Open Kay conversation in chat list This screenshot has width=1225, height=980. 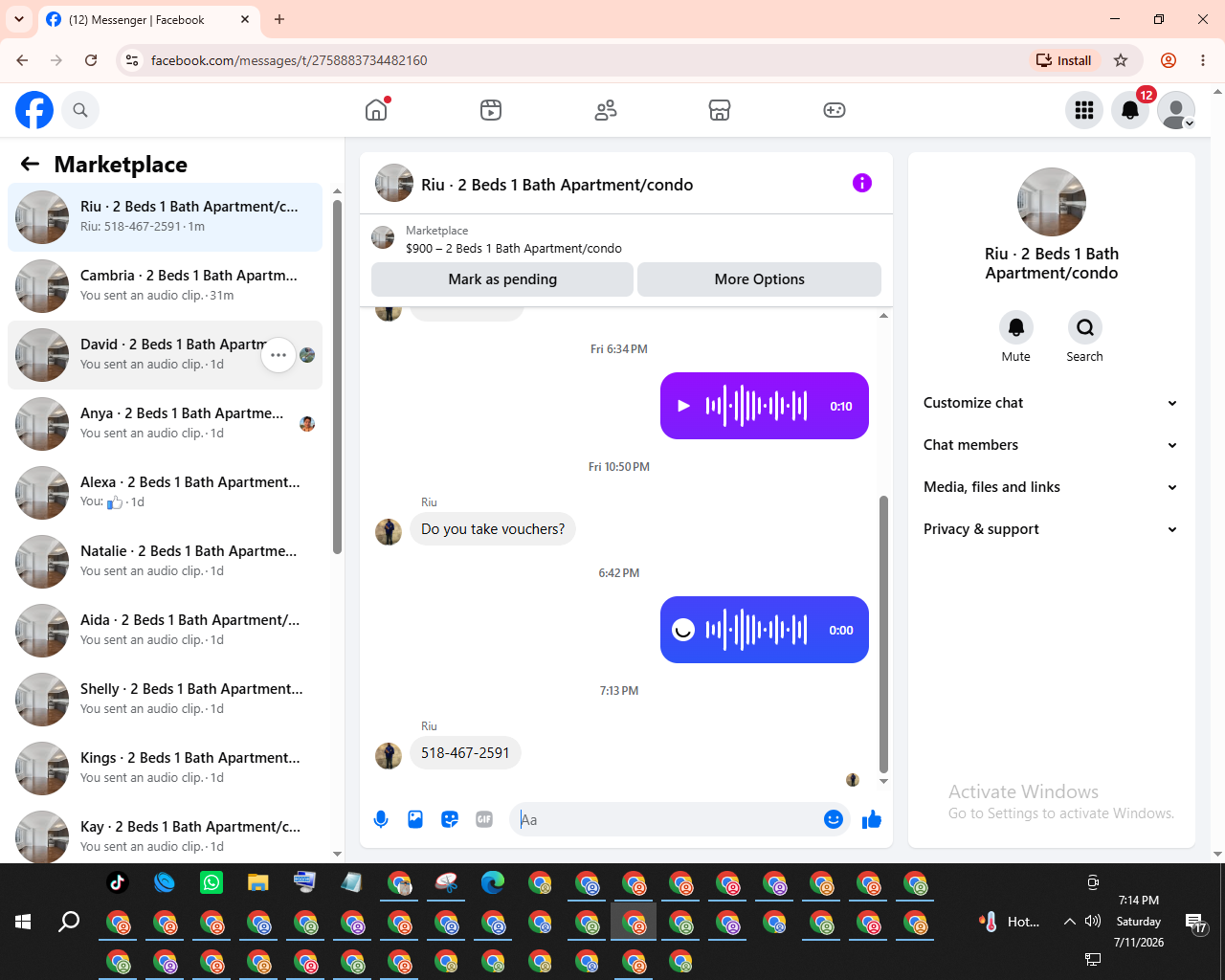(x=166, y=835)
